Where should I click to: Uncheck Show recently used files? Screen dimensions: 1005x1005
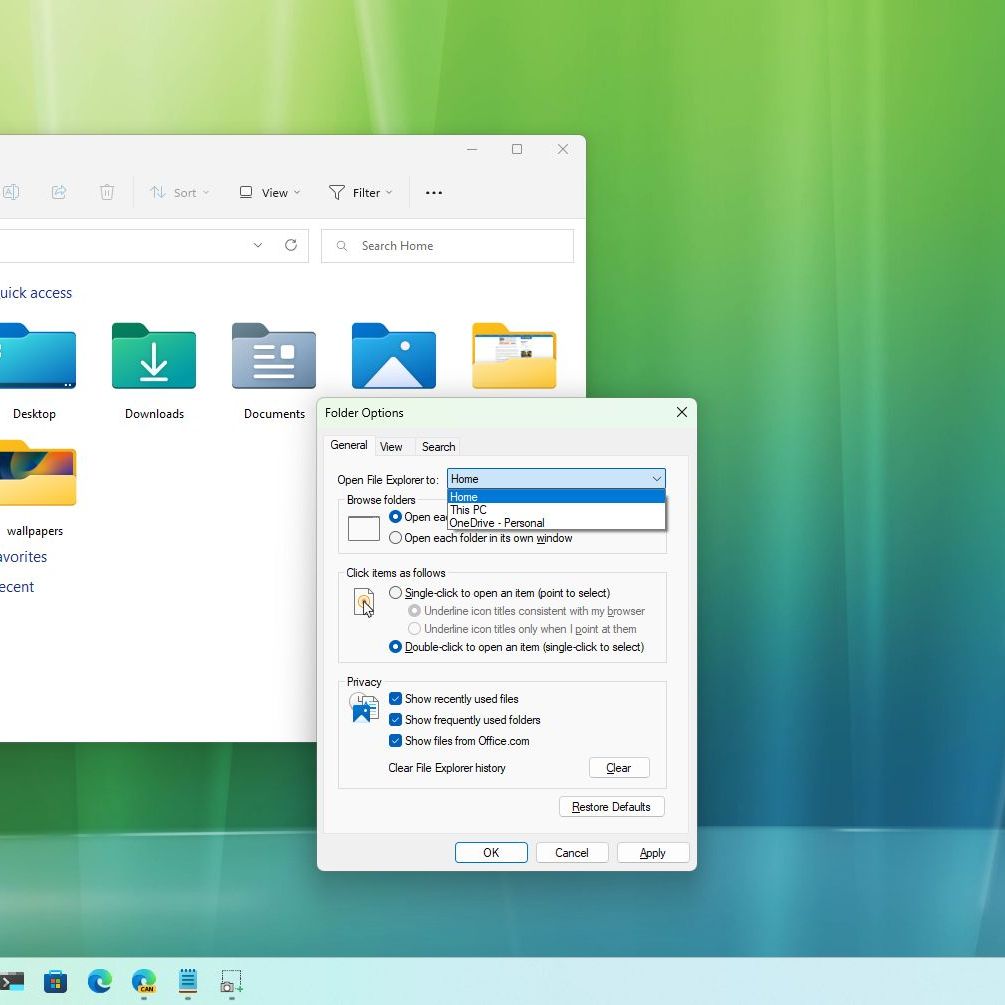point(396,699)
